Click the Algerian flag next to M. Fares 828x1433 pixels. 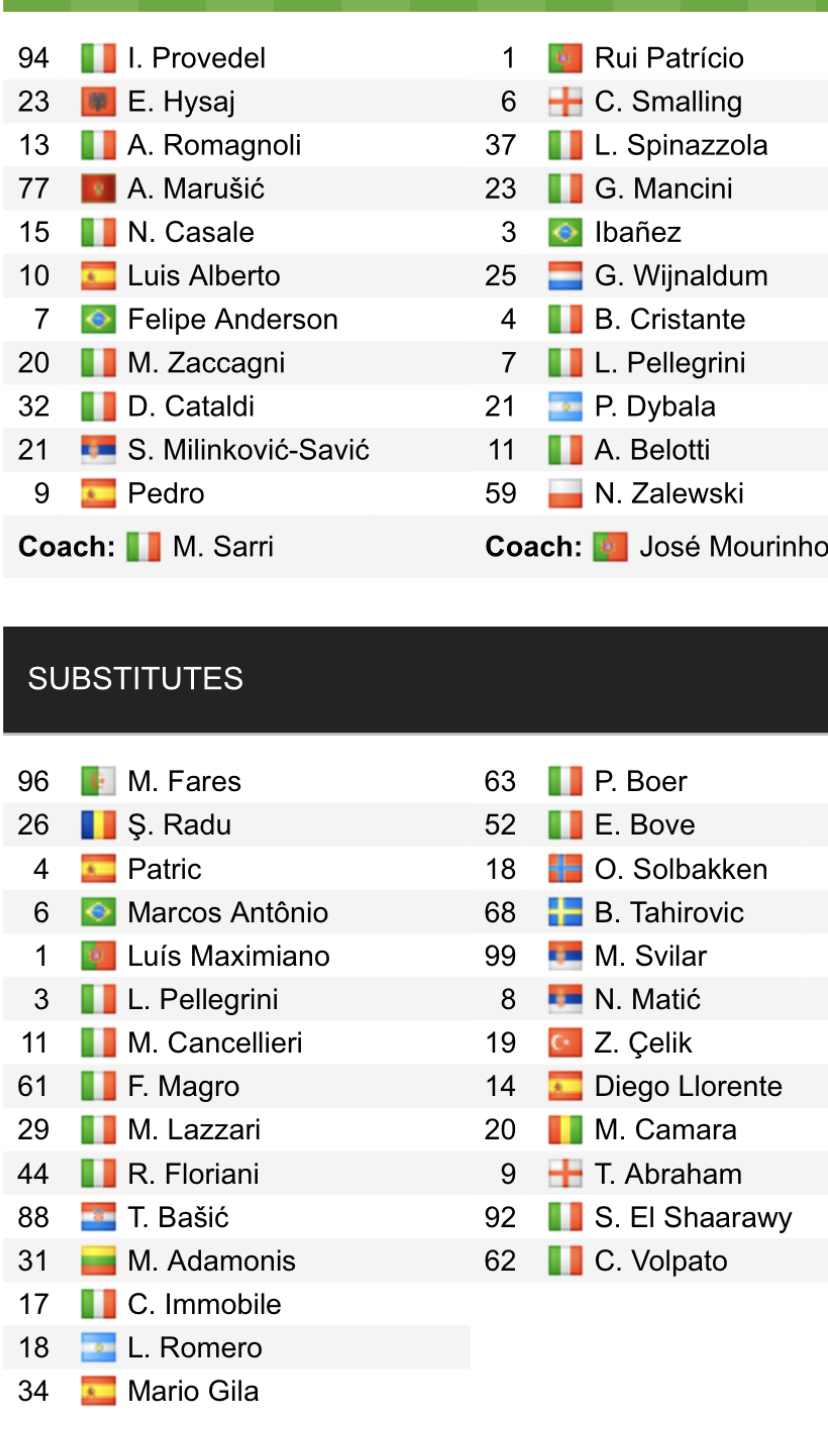[98, 781]
